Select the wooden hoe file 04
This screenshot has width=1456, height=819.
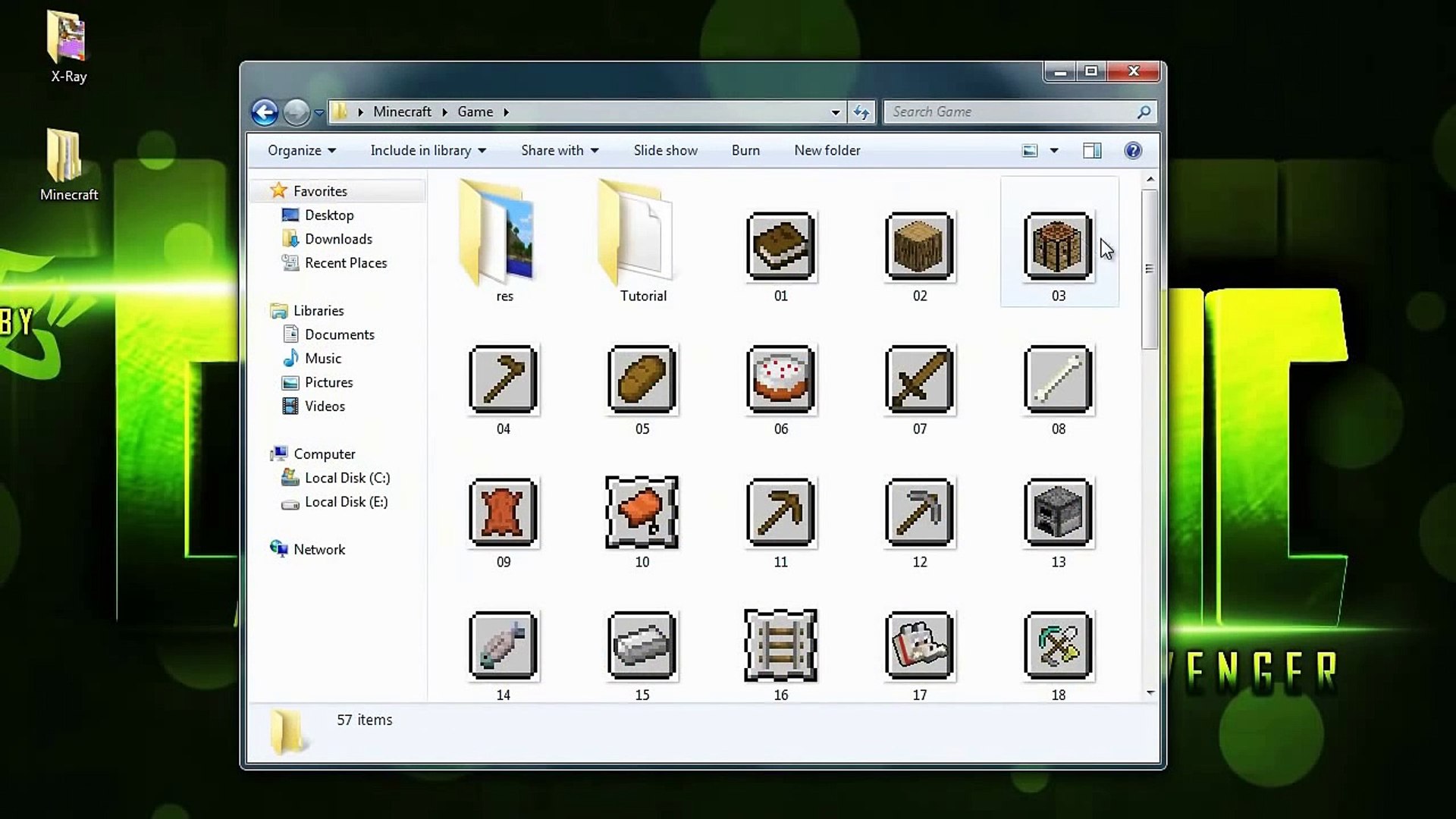click(503, 380)
